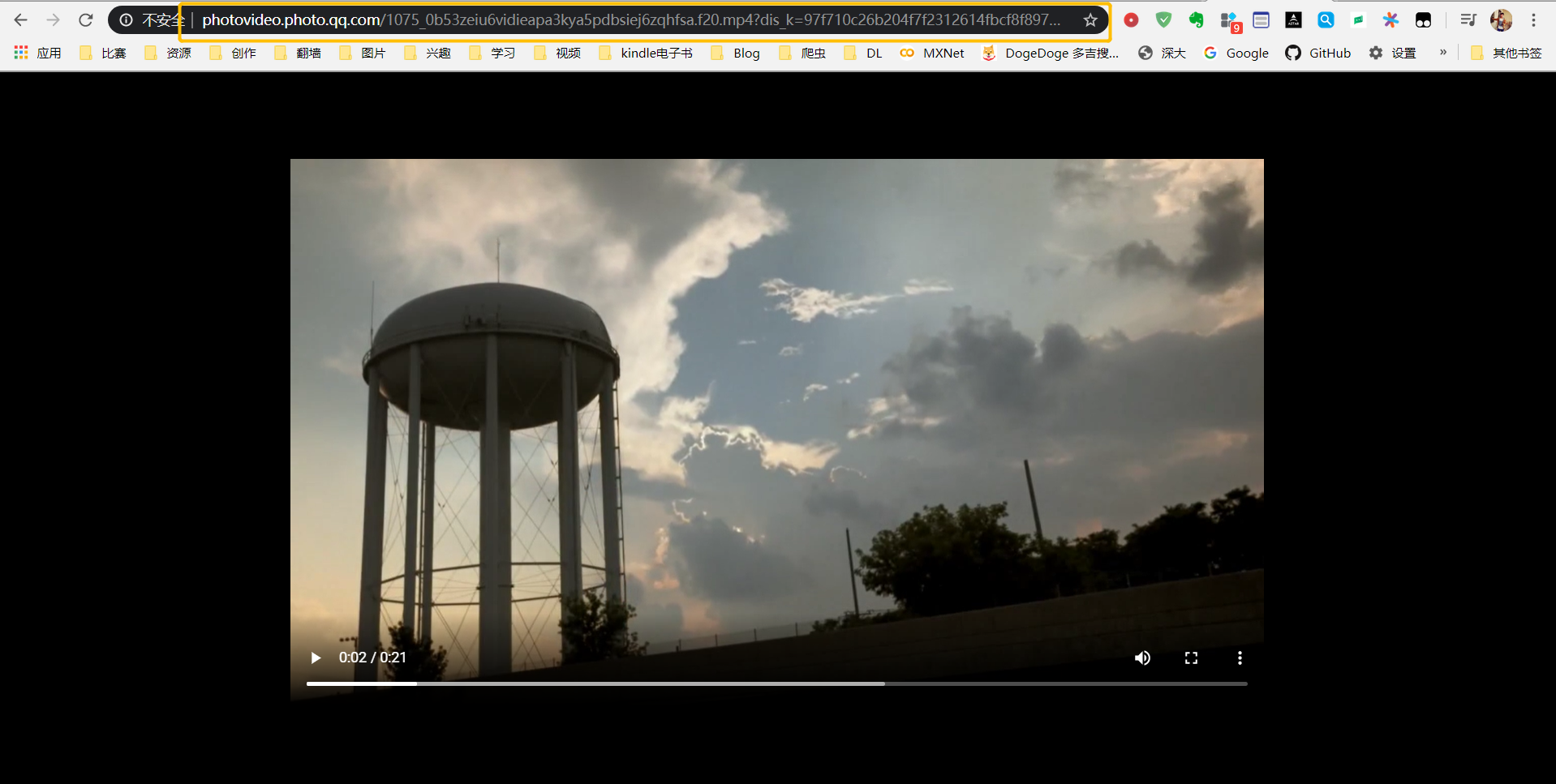Screen dimensions: 1556x784
Task: Open the extension with red 9 badge
Action: click(1230, 22)
